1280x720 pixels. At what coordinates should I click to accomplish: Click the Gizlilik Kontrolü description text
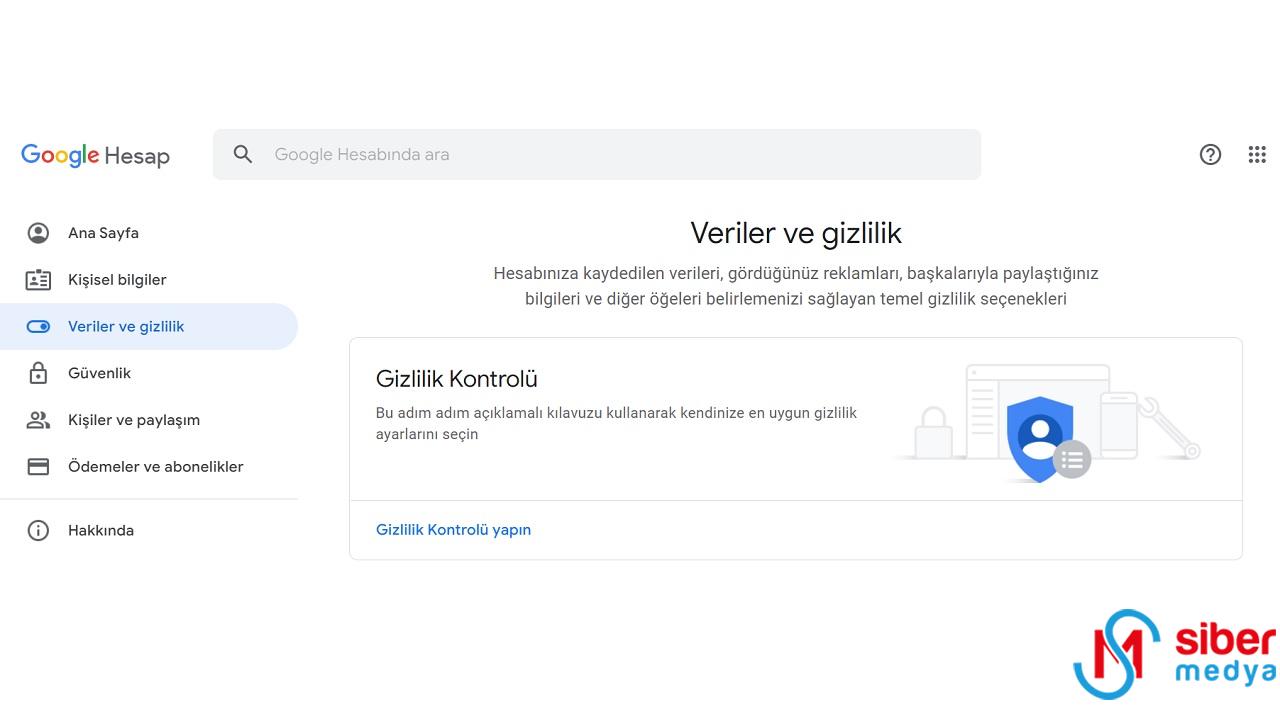click(616, 423)
